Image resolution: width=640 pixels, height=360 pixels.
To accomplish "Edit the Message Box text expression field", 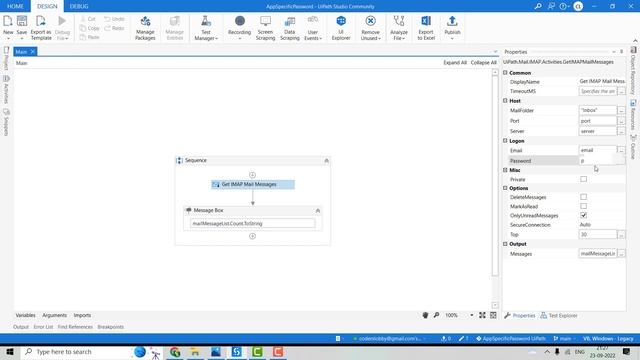I will (253, 224).
